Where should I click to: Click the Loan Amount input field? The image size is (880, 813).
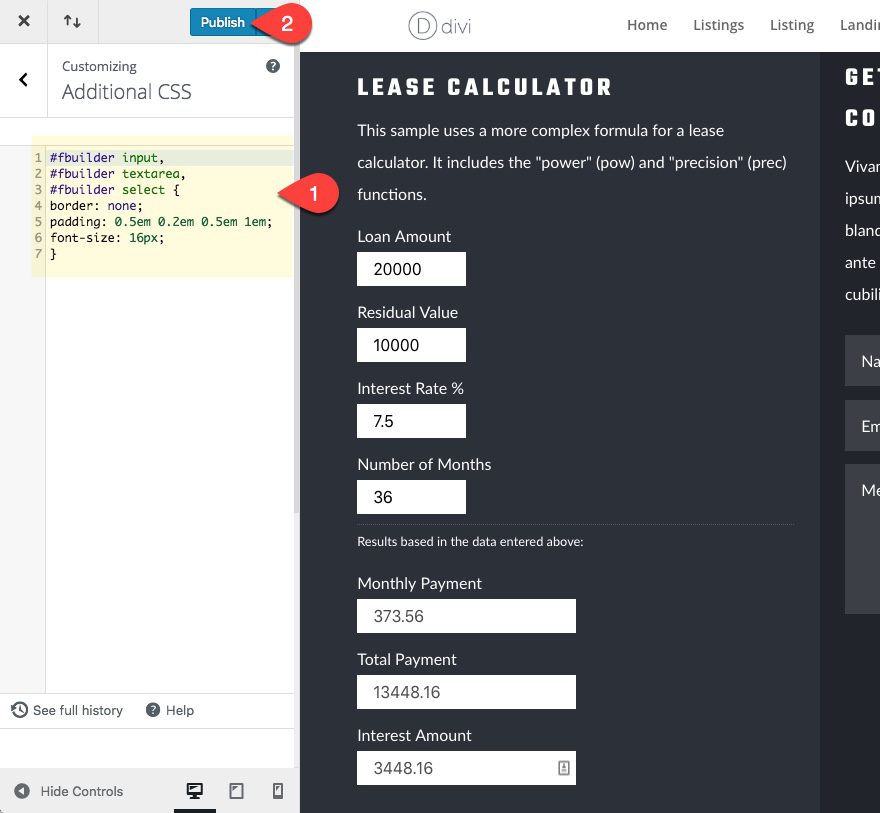pyautogui.click(x=411, y=269)
